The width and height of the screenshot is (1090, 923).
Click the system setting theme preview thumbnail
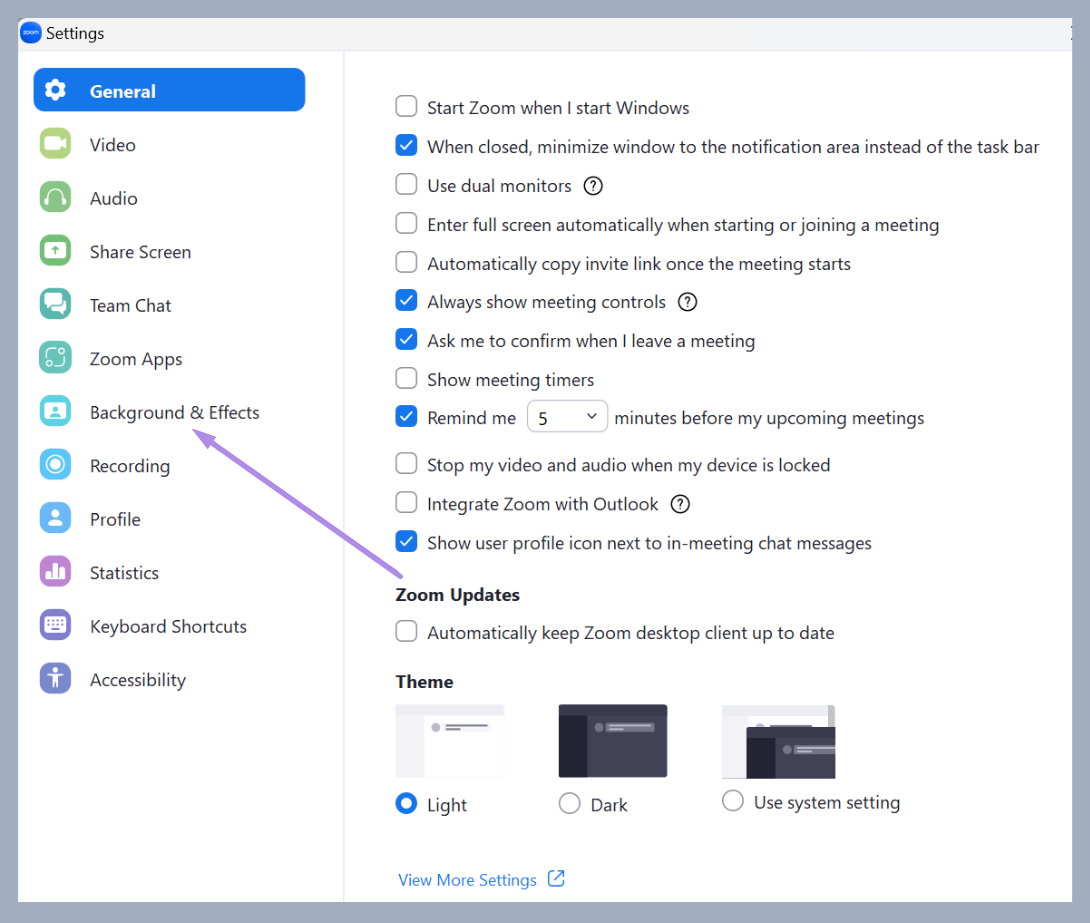[x=779, y=742]
